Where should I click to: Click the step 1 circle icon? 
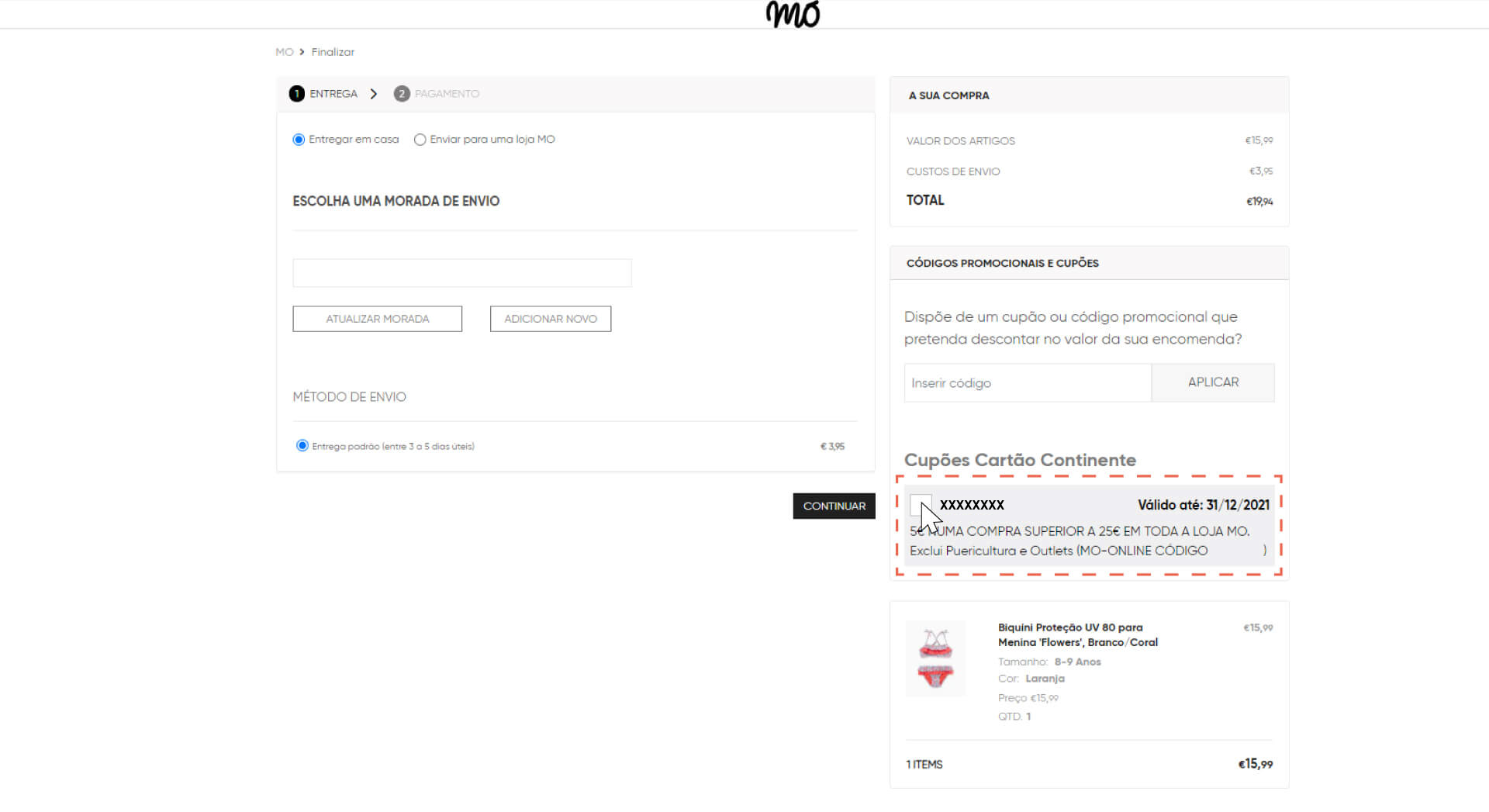(296, 94)
